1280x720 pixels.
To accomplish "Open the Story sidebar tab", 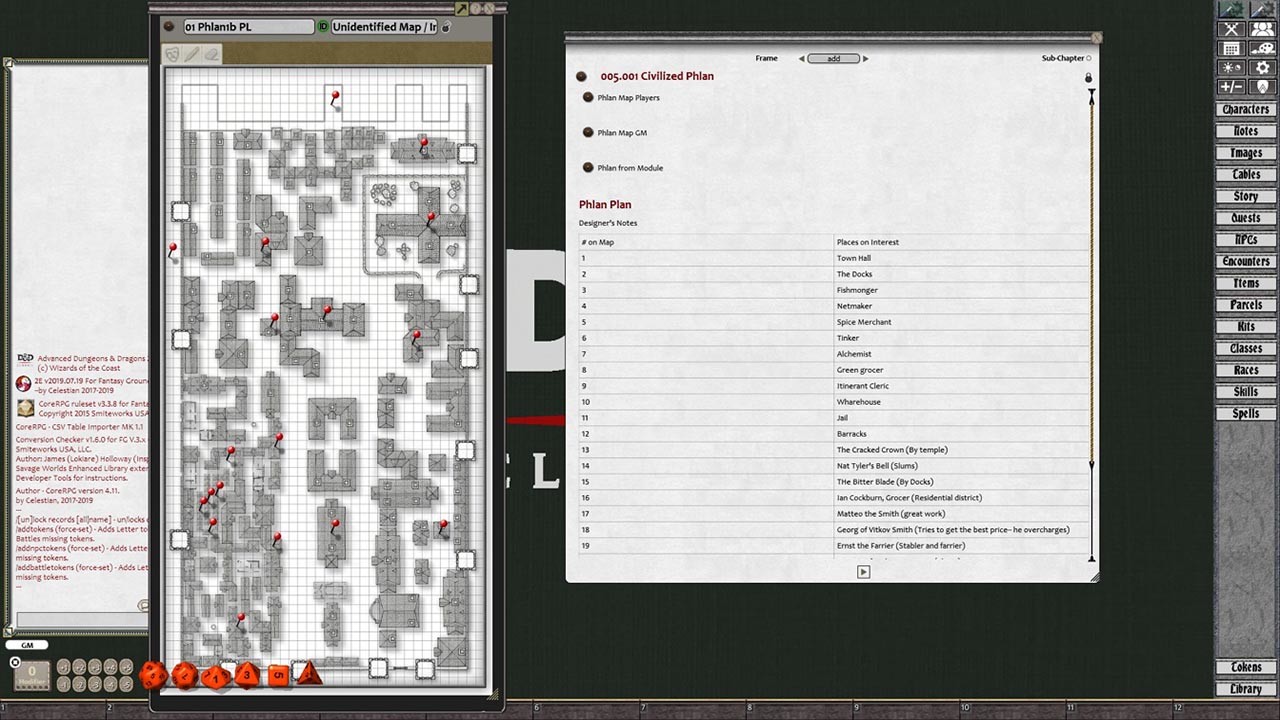I will pos(1245,196).
